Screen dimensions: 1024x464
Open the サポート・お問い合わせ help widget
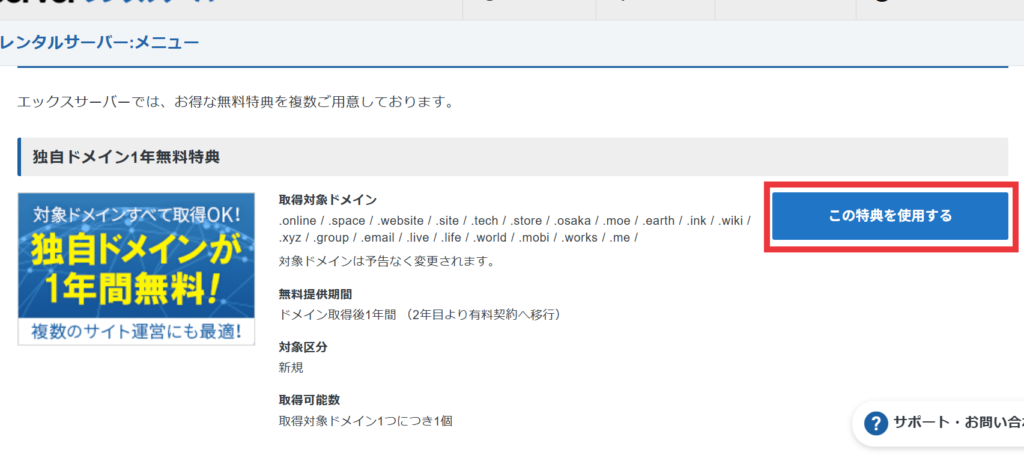coord(938,423)
